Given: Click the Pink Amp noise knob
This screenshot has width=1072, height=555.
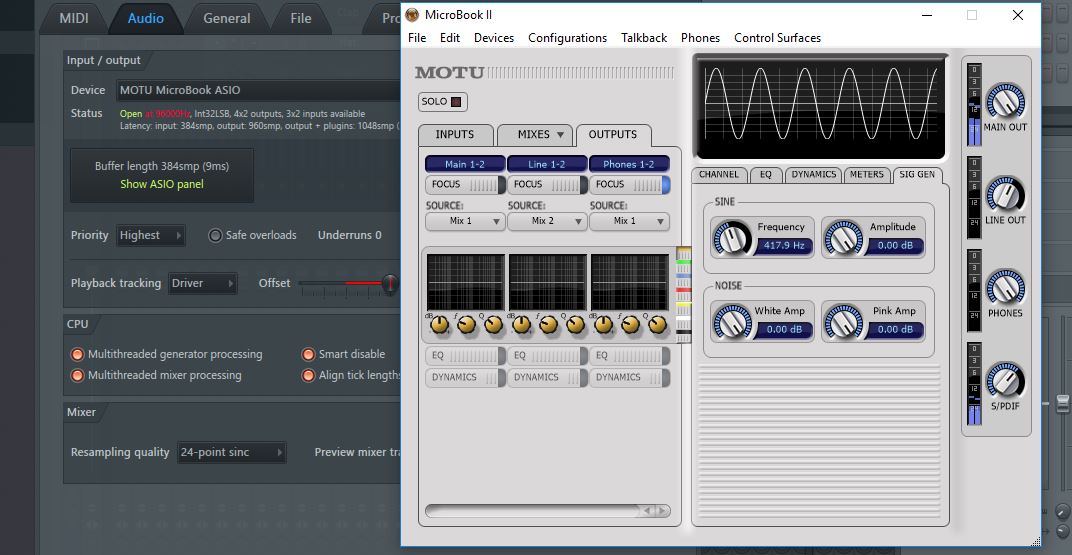Looking at the screenshot, I should pos(842,321).
